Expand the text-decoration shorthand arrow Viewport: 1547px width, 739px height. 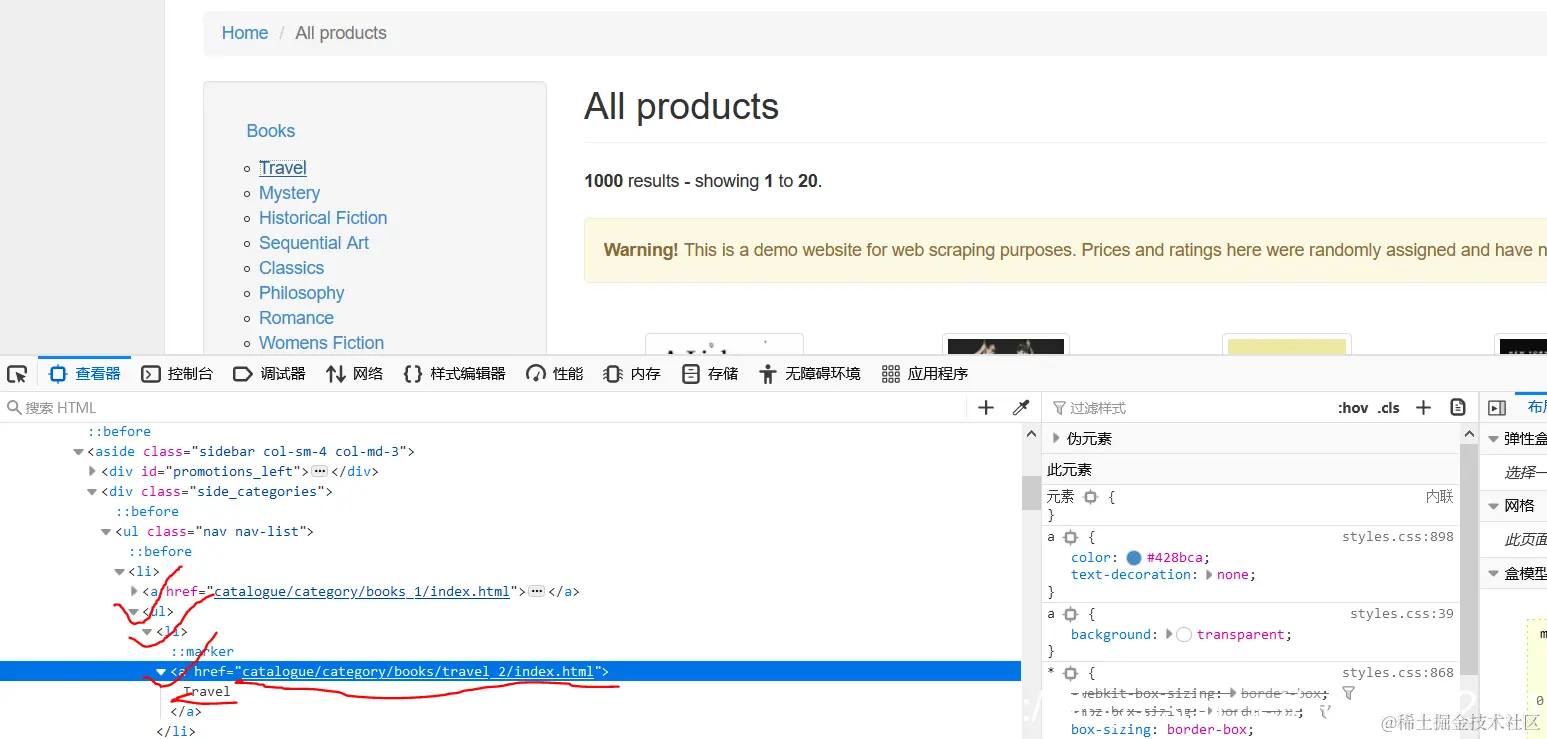pyautogui.click(x=1210, y=575)
